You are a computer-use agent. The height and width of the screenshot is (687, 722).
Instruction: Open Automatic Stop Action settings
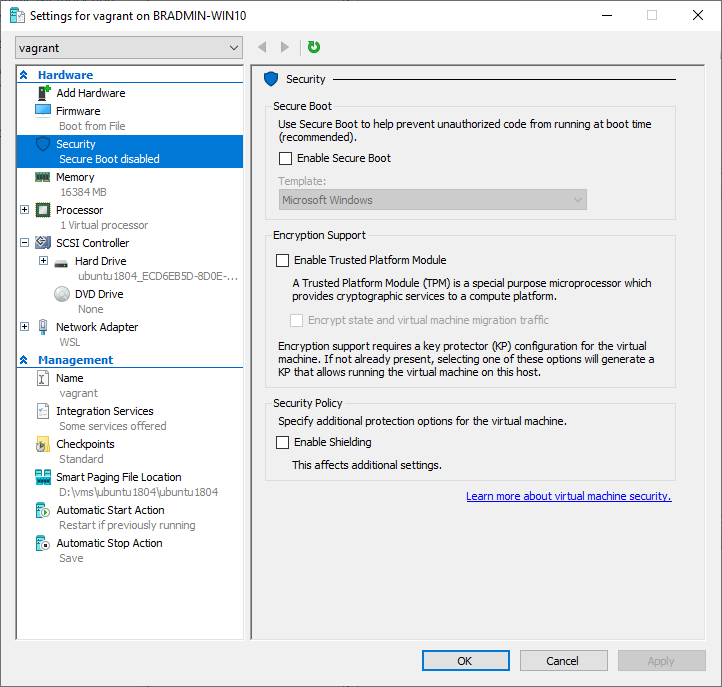(109, 543)
